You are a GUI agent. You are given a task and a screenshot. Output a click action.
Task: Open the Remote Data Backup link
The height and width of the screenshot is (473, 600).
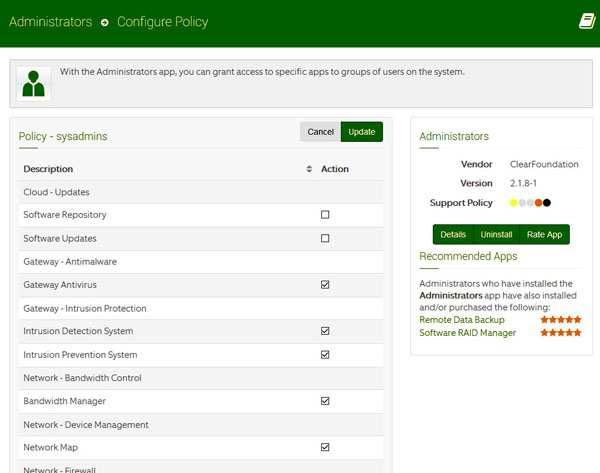(462, 320)
